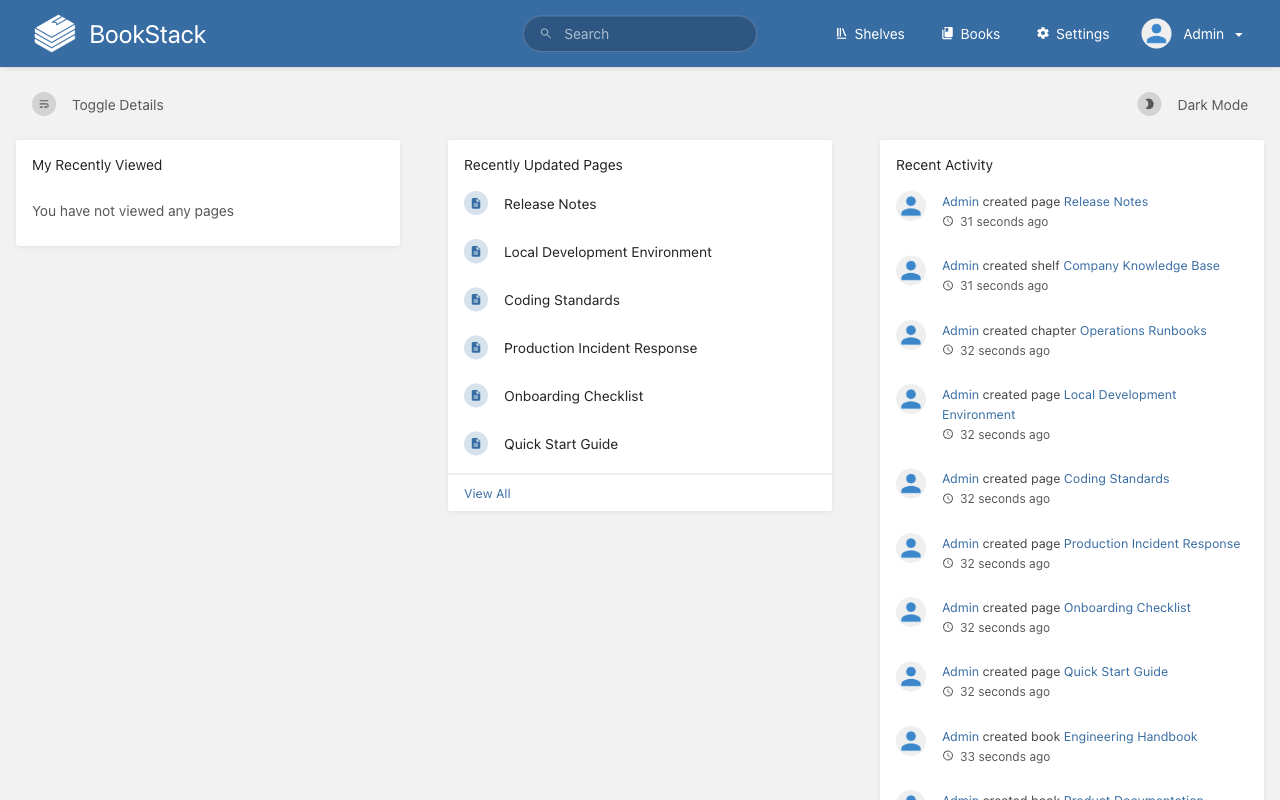The height and width of the screenshot is (800, 1280).
Task: Expand the Admin user dropdown caret
Action: [1239, 35]
